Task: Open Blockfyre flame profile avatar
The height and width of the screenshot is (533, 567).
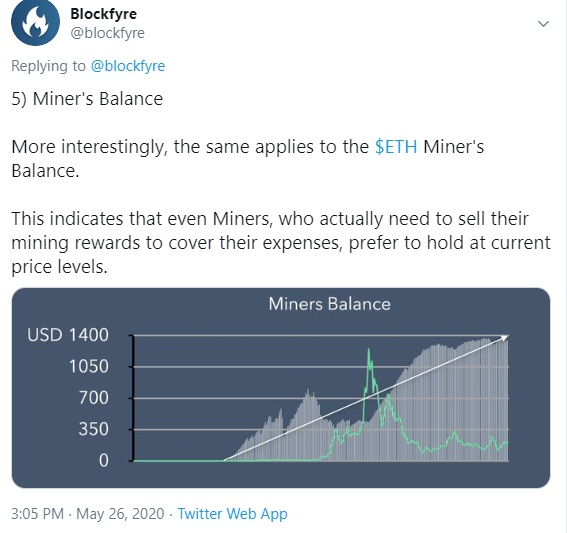Action: click(x=35, y=22)
